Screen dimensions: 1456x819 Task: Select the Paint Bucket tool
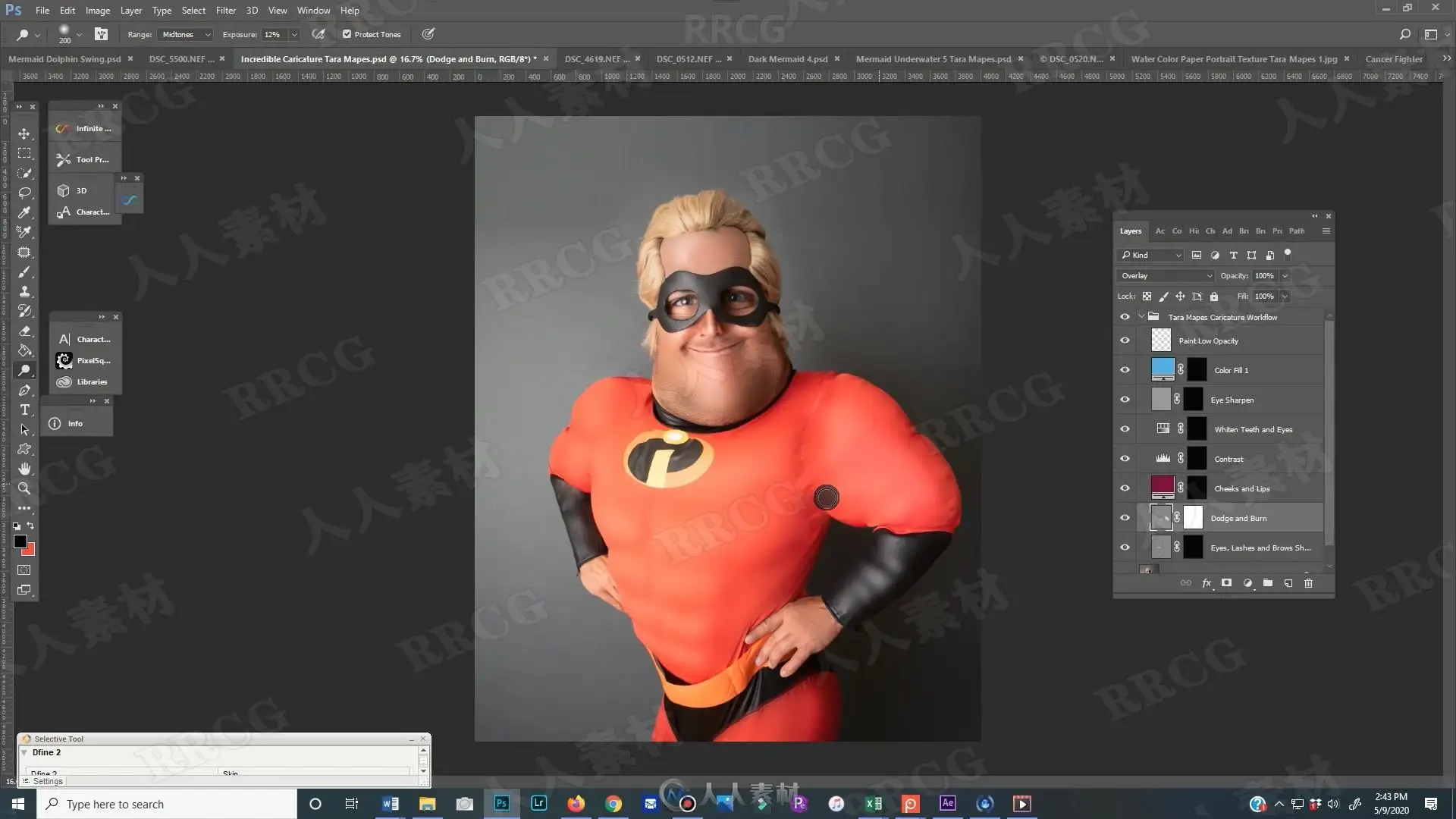coord(24,350)
